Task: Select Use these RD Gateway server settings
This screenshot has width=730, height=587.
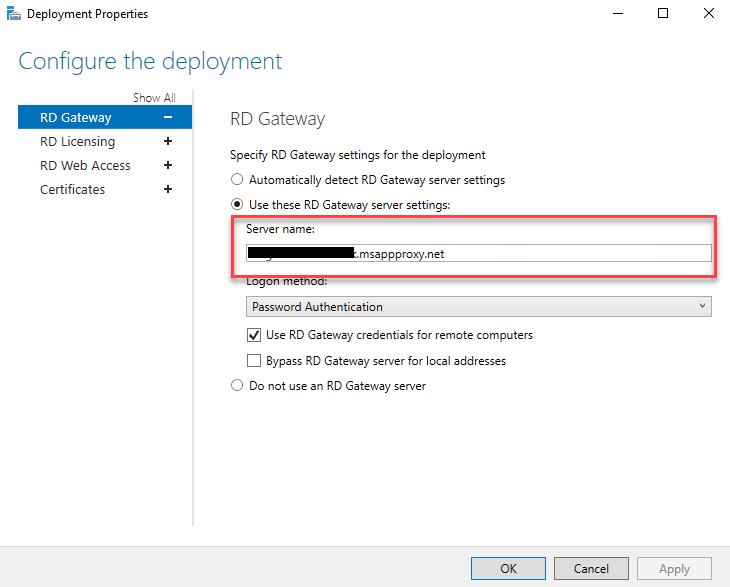Action: [x=237, y=204]
